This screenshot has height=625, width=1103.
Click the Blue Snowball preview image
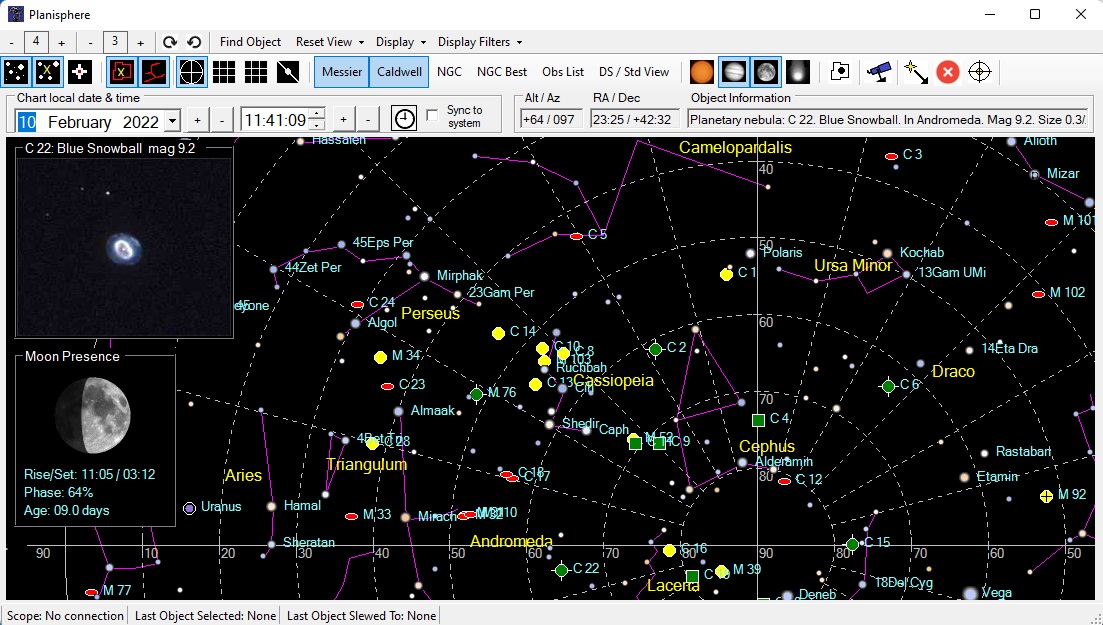pos(124,247)
